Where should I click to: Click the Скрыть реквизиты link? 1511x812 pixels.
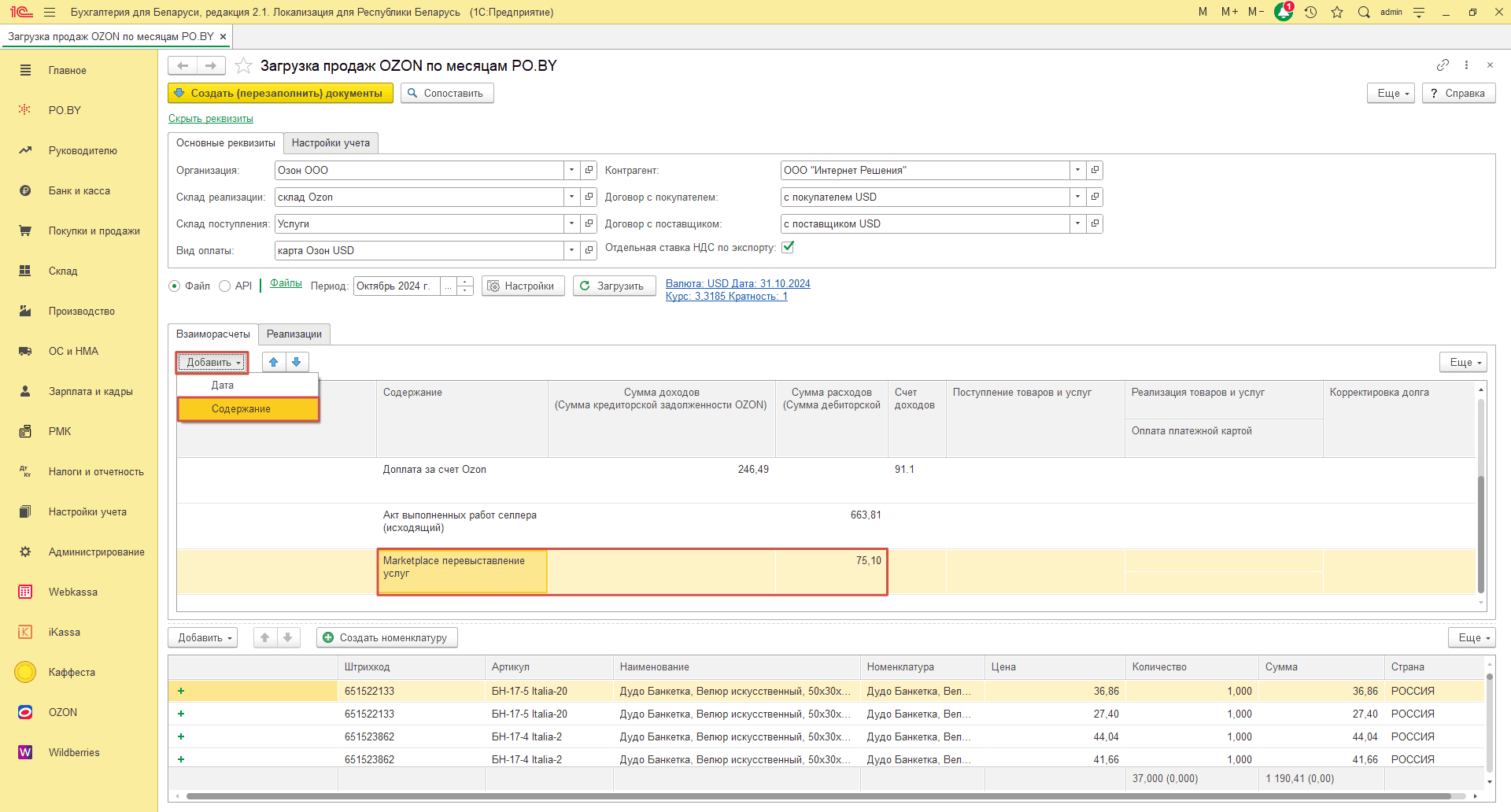coord(211,118)
